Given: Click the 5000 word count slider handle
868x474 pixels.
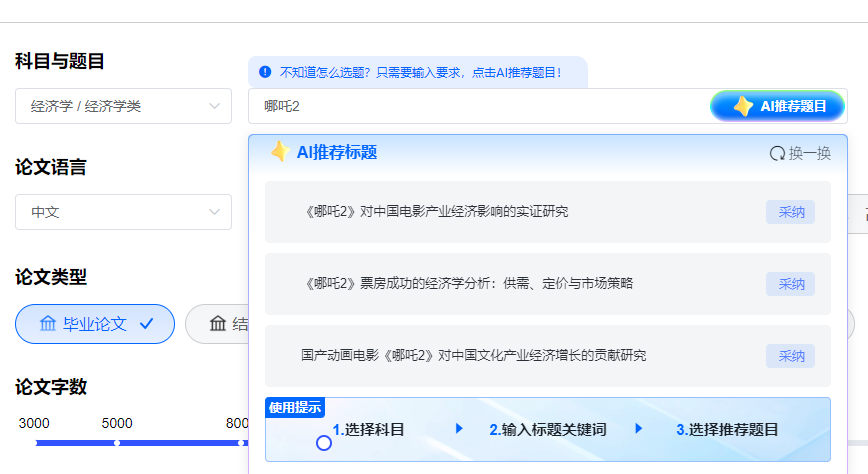Looking at the screenshot, I should (x=117, y=443).
